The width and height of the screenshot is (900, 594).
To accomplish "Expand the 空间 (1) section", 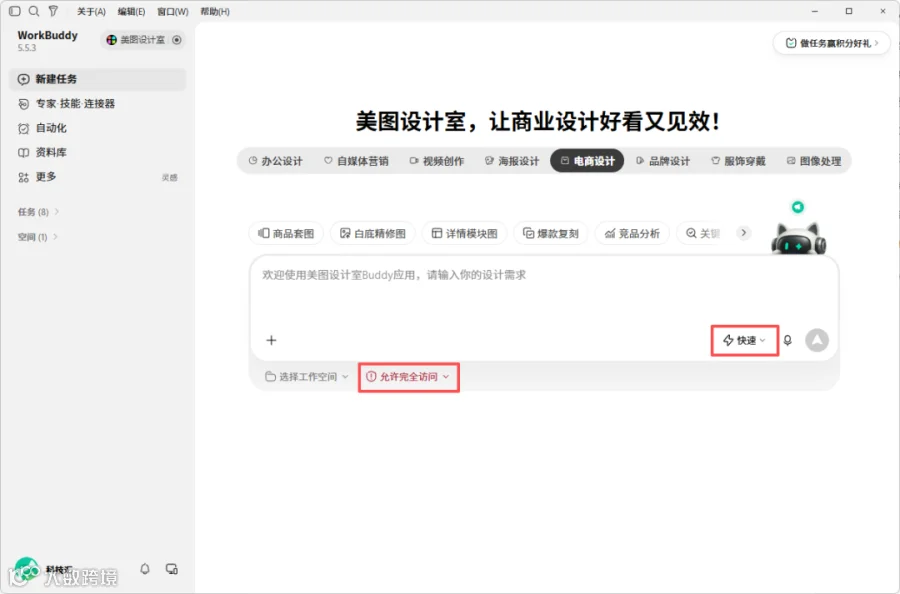I will (x=37, y=236).
